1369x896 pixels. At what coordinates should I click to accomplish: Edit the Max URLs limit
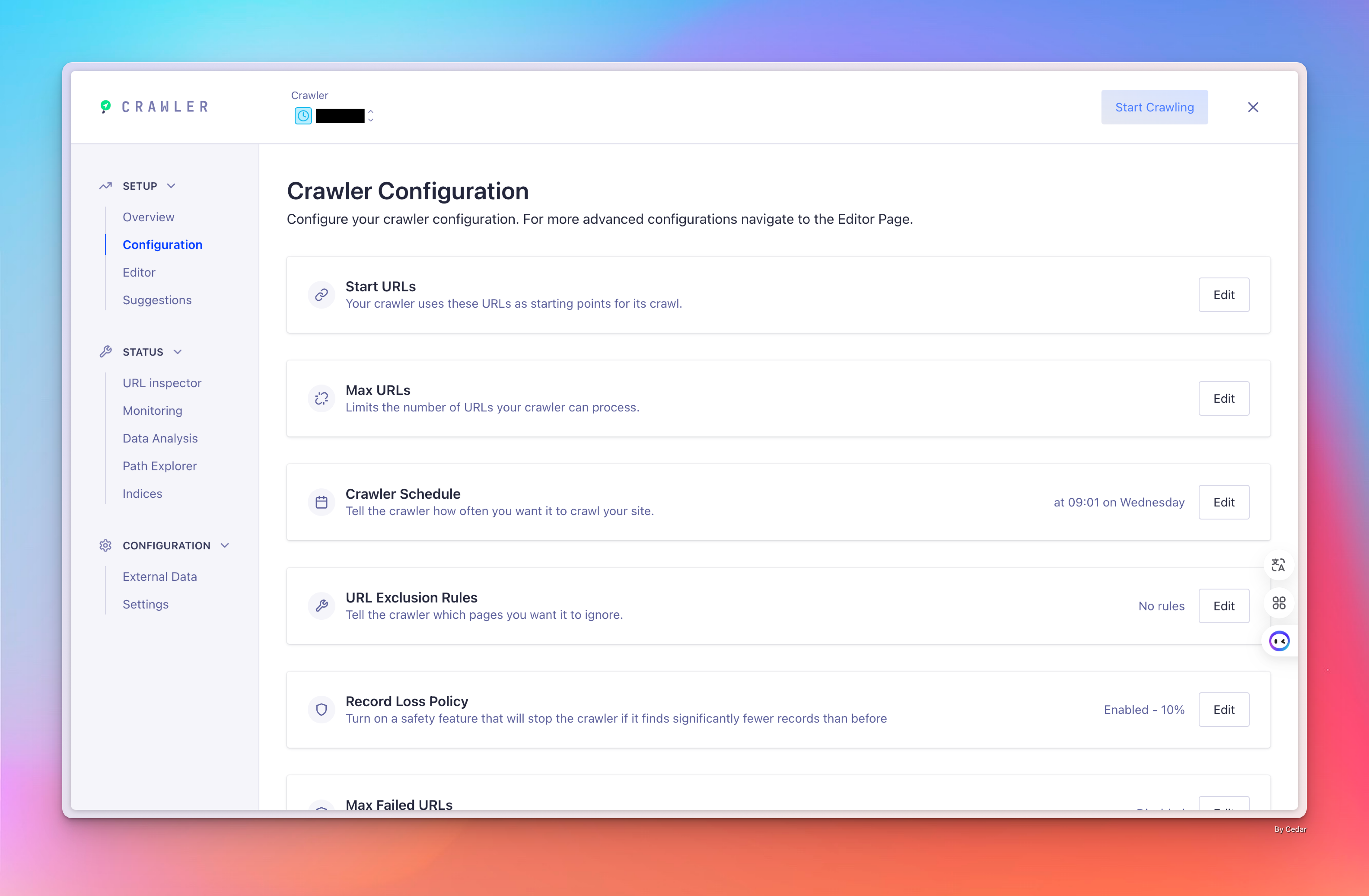[x=1223, y=399]
